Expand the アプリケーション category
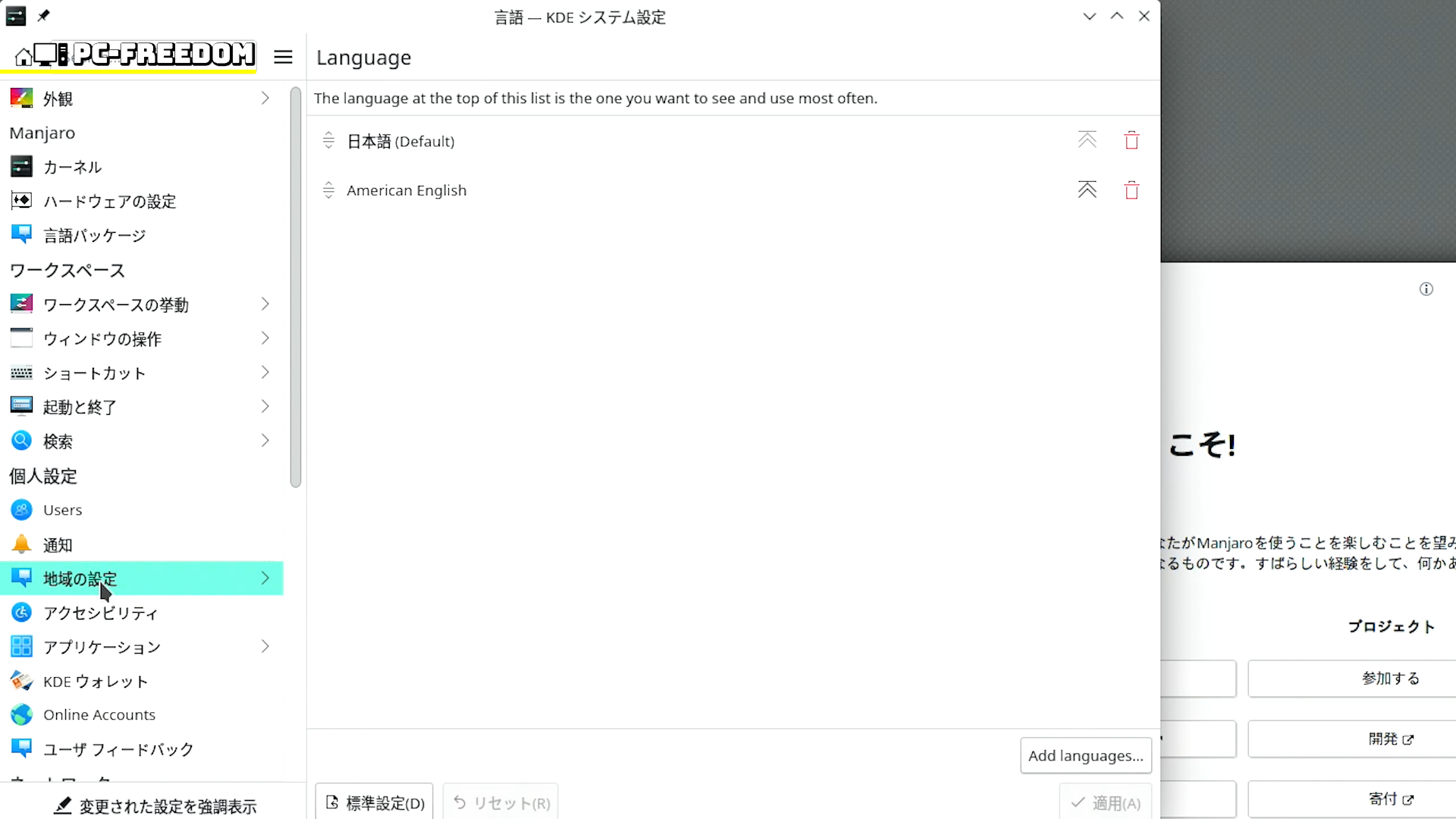This screenshot has height=819, width=1456. (265, 647)
